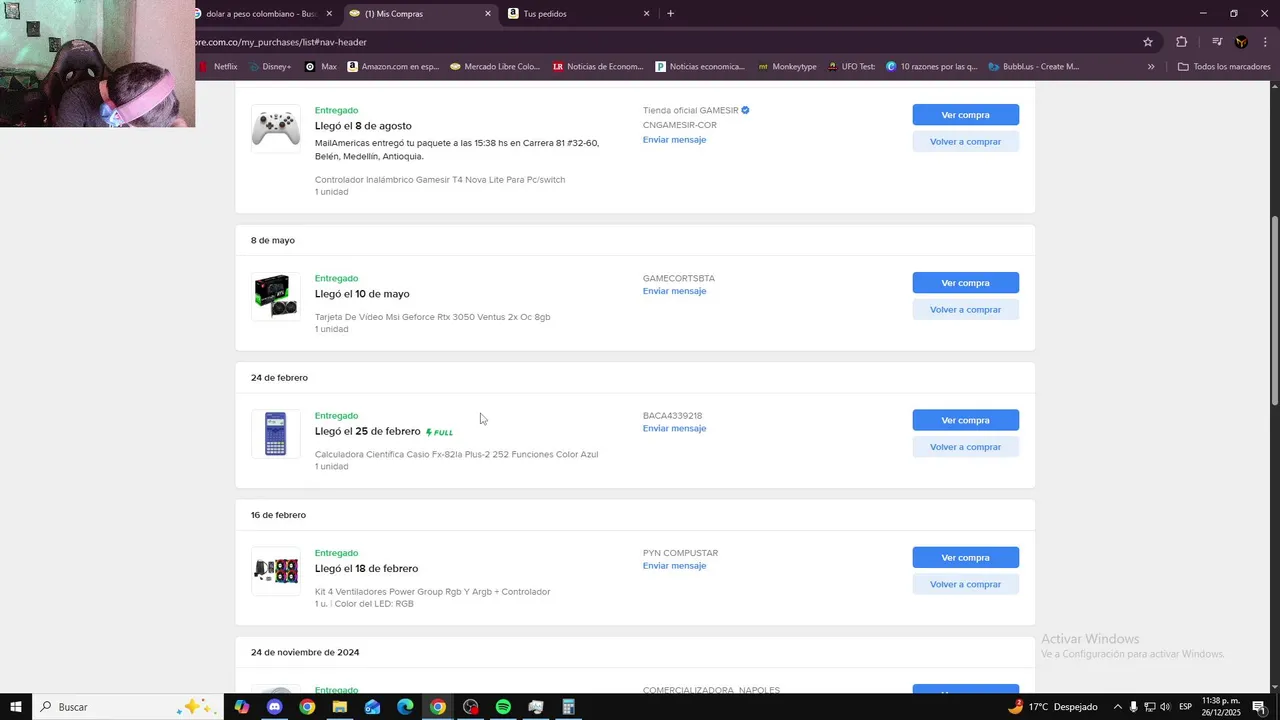The width and height of the screenshot is (1280, 720).
Task: Select the (1) Mis Compras tab
Action: [x=421, y=14]
